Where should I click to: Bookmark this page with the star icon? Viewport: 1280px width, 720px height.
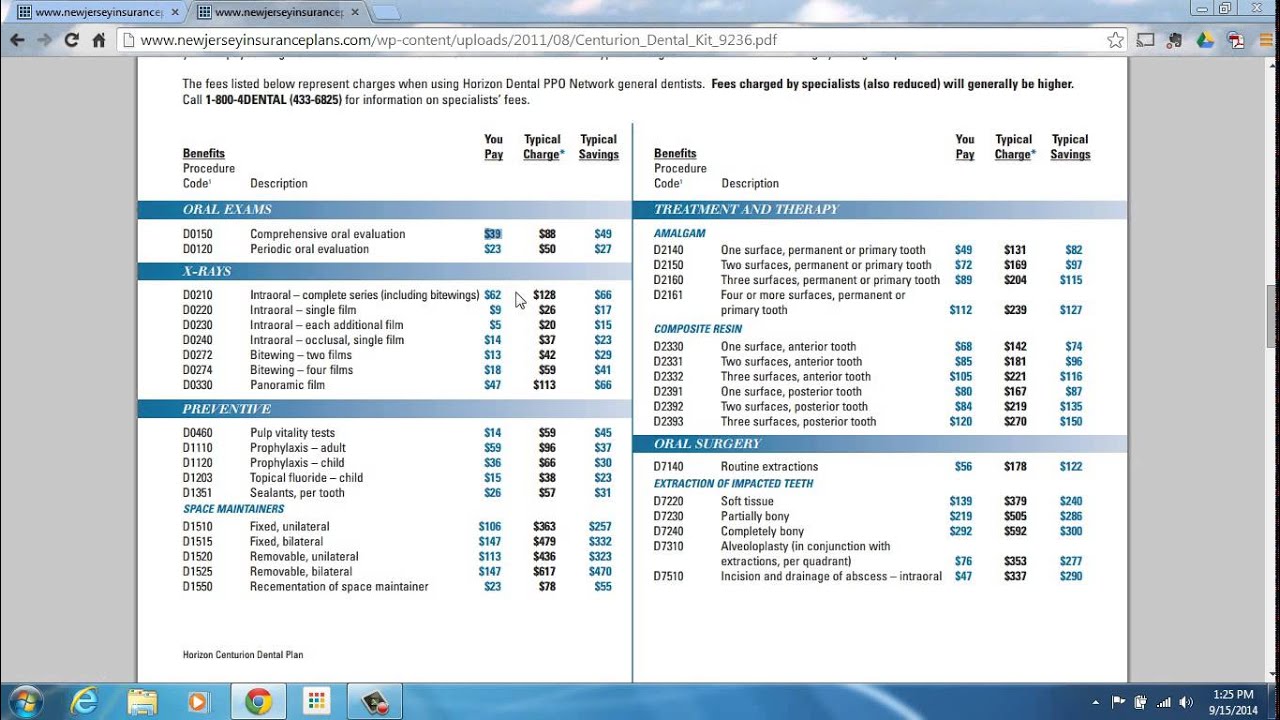(x=1116, y=40)
